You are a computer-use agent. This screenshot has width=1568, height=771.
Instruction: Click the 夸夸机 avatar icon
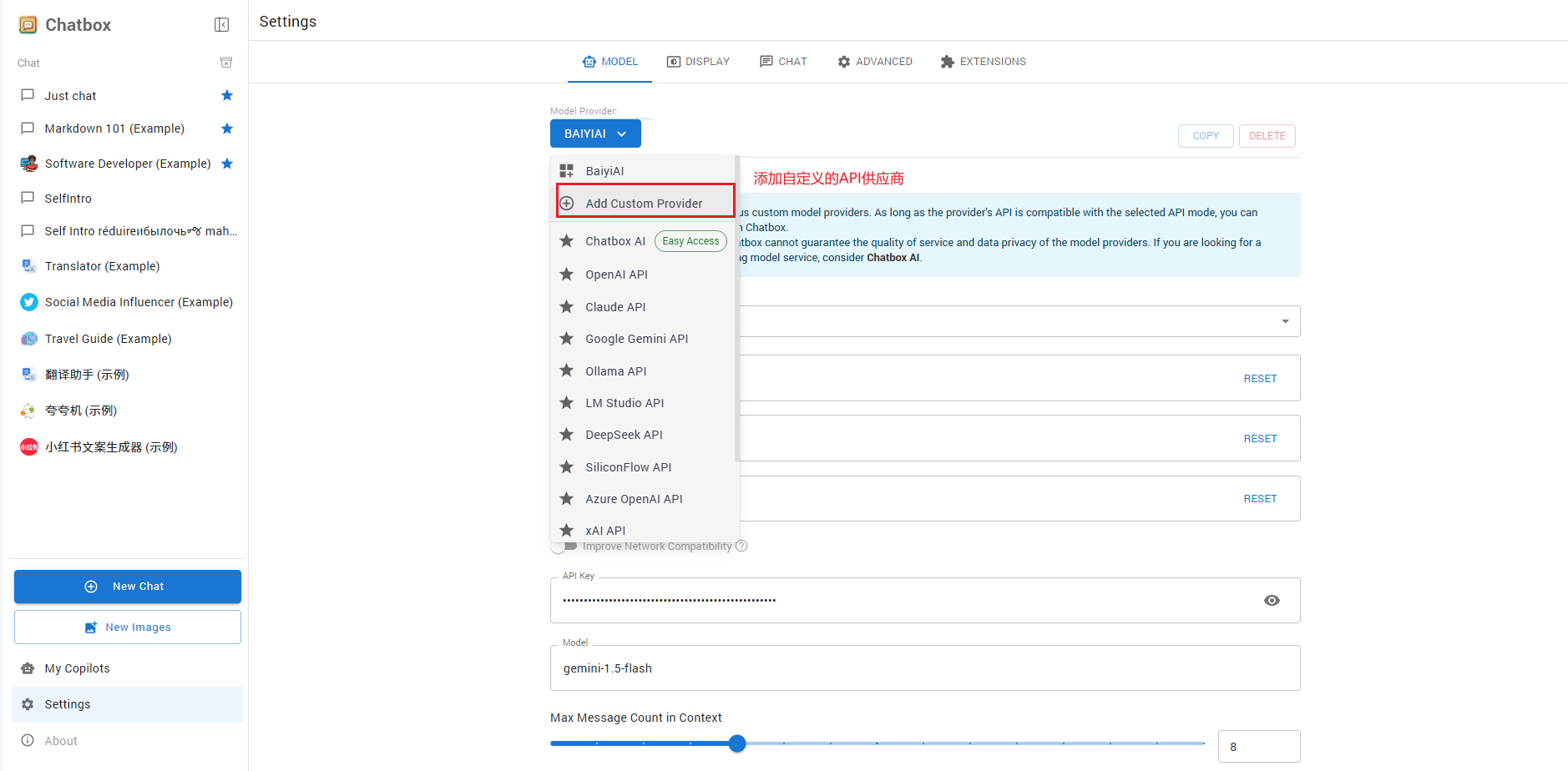point(28,411)
